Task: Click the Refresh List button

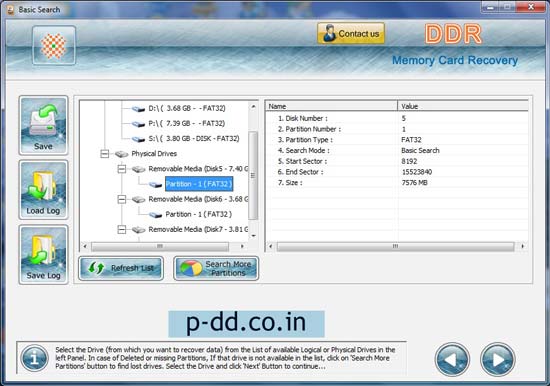Action: [121, 268]
